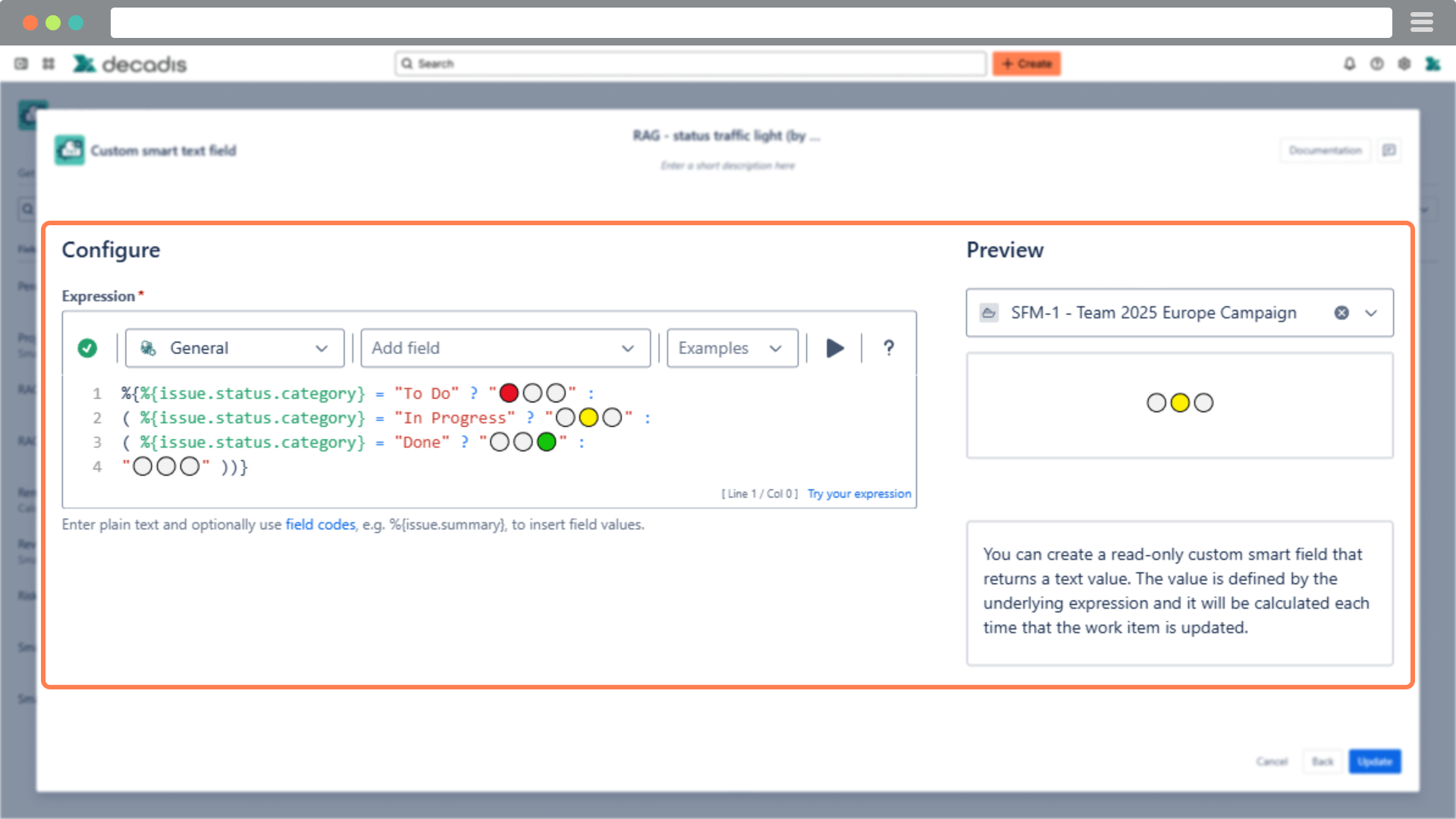Open the field codes link
1456x819 pixels.
[x=320, y=525]
